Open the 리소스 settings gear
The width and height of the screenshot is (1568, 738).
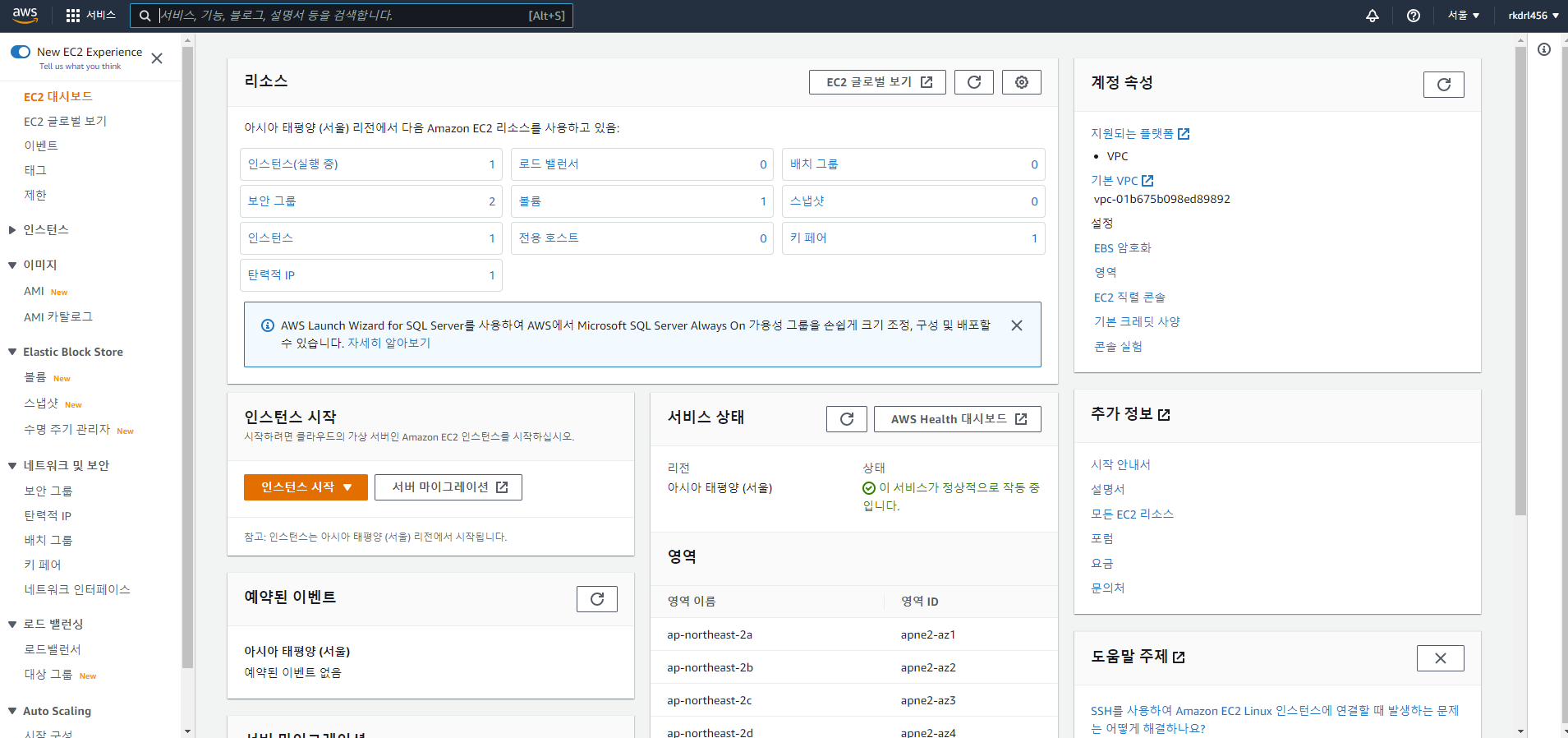click(1022, 82)
